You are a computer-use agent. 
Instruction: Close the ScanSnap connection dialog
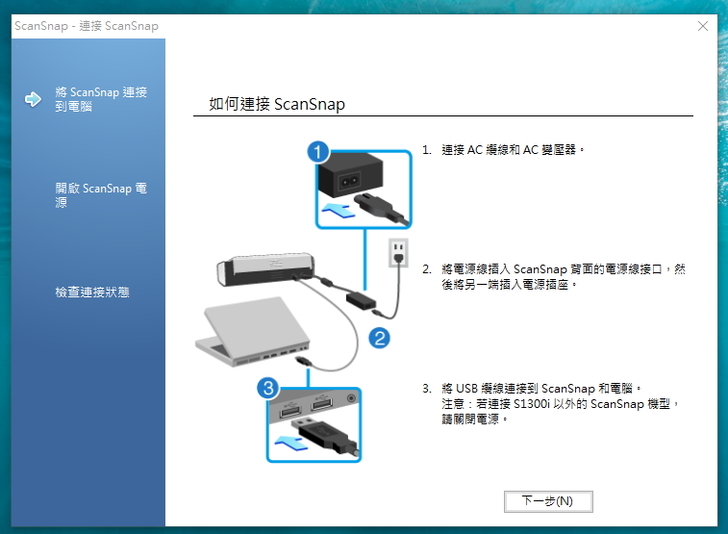pyautogui.click(x=703, y=26)
